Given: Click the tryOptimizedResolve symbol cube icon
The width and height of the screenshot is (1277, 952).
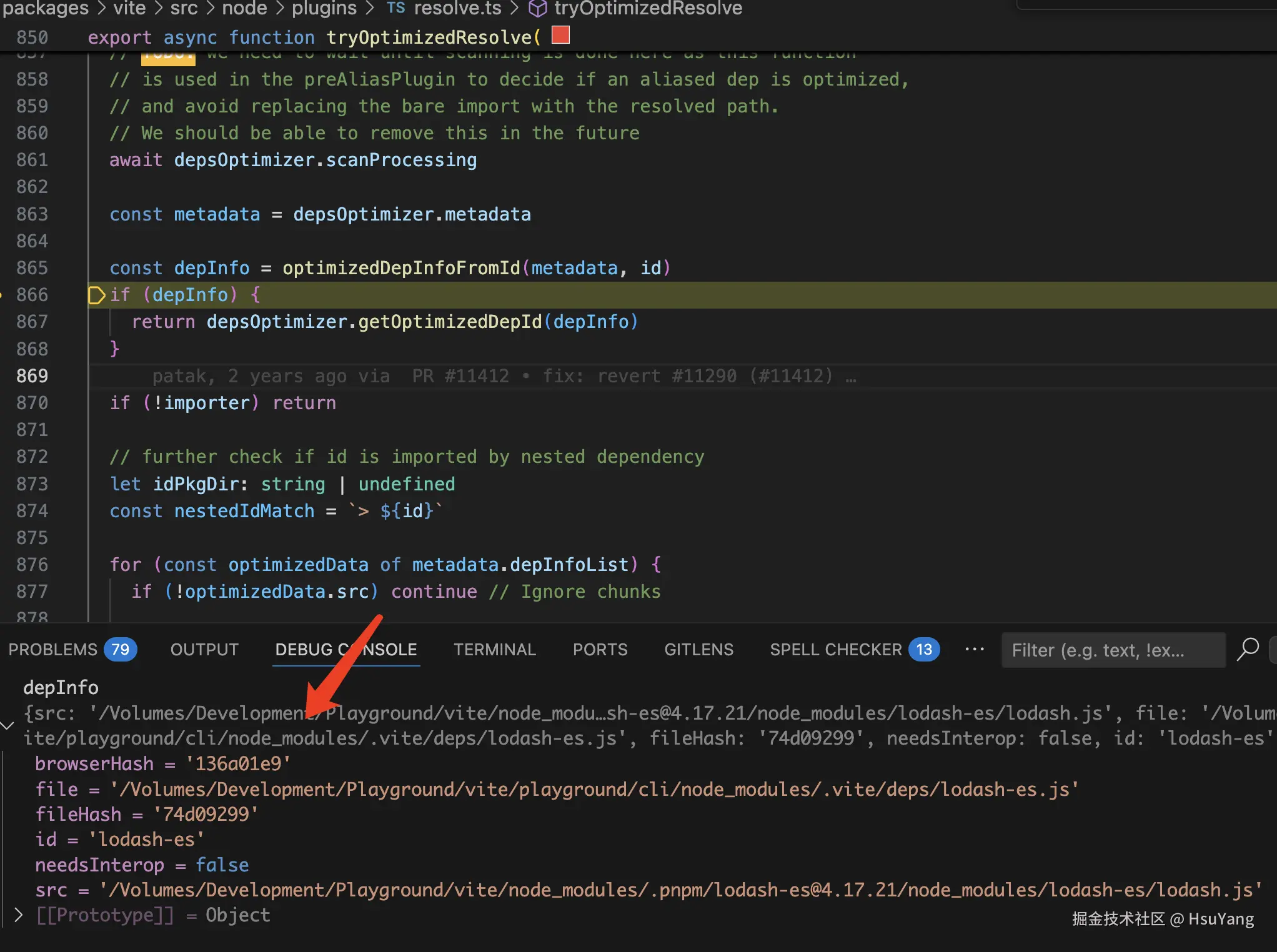Looking at the screenshot, I should pyautogui.click(x=537, y=8).
